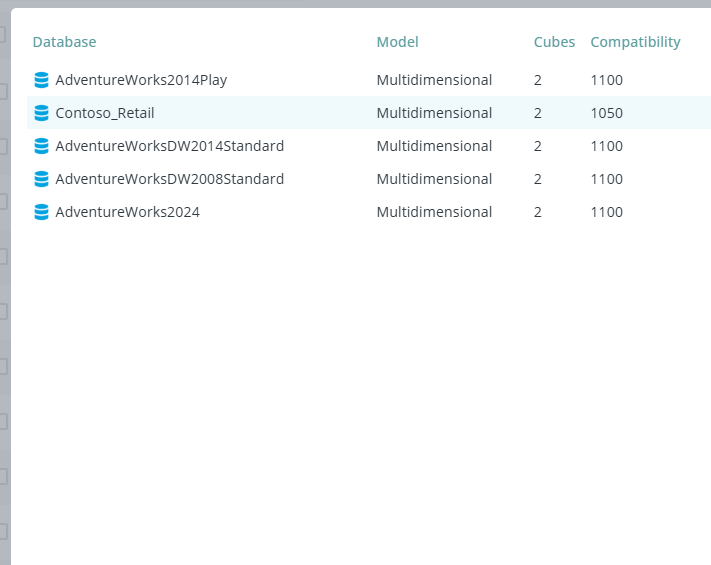
Task: Select the Contoso_Retail database row
Action: click(369, 113)
